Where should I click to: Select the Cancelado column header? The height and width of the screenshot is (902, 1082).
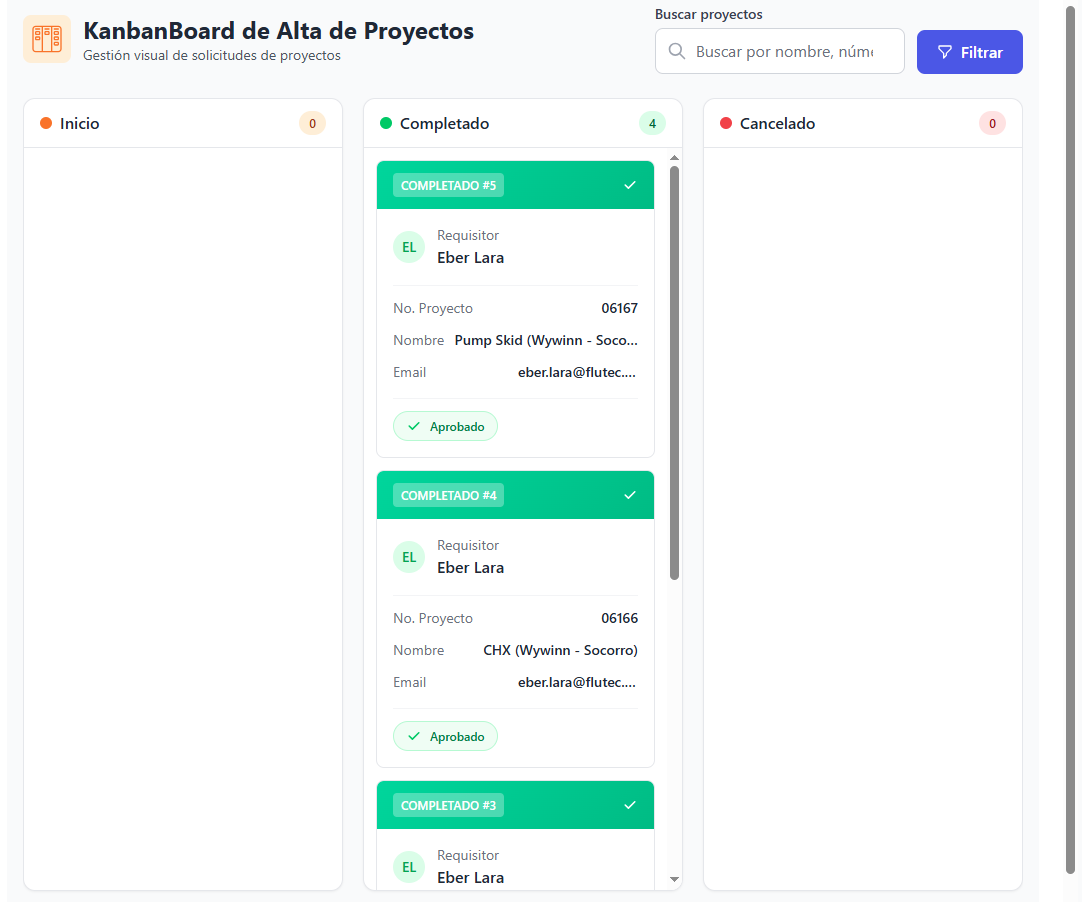777,124
